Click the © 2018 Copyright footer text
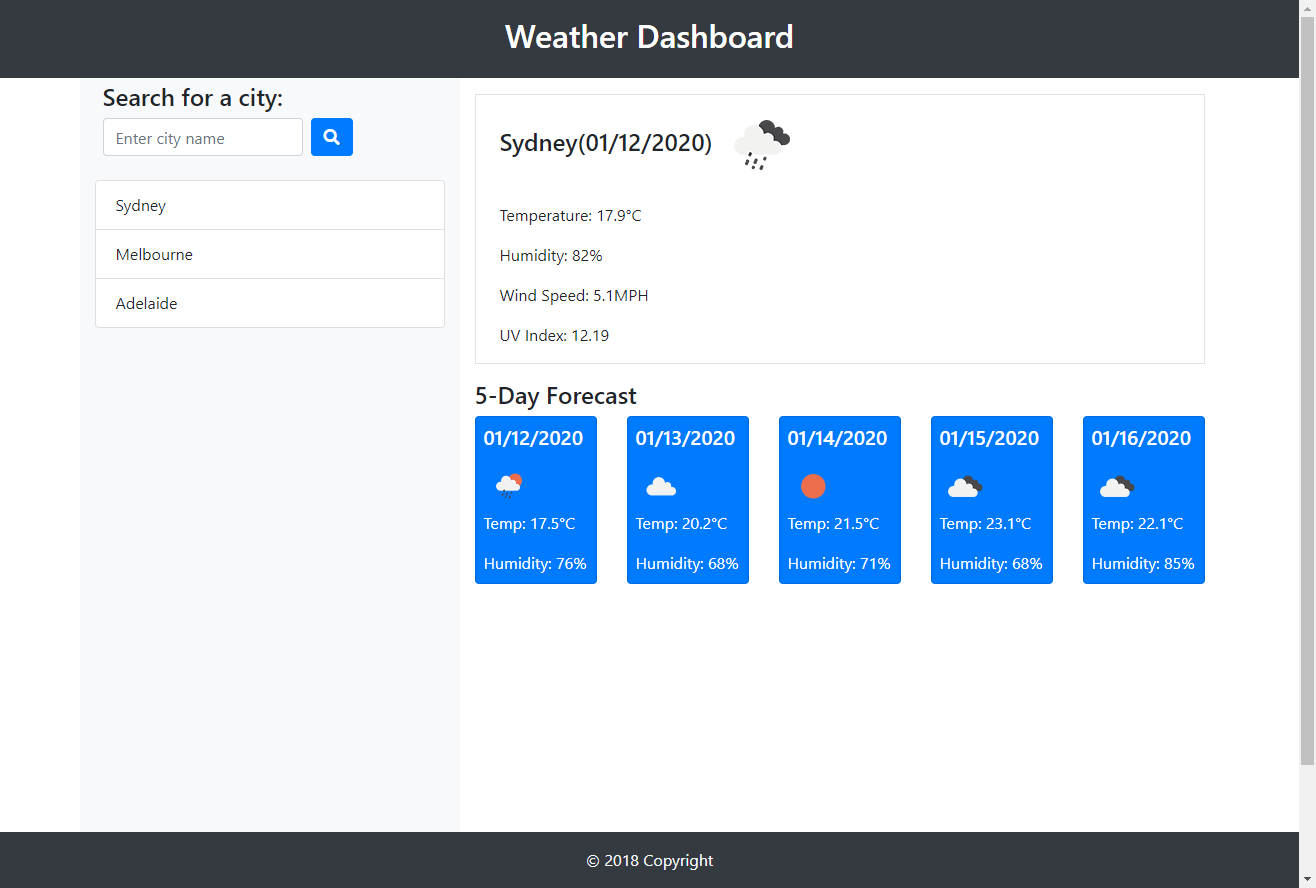The width and height of the screenshot is (1316, 888). pyautogui.click(x=650, y=860)
